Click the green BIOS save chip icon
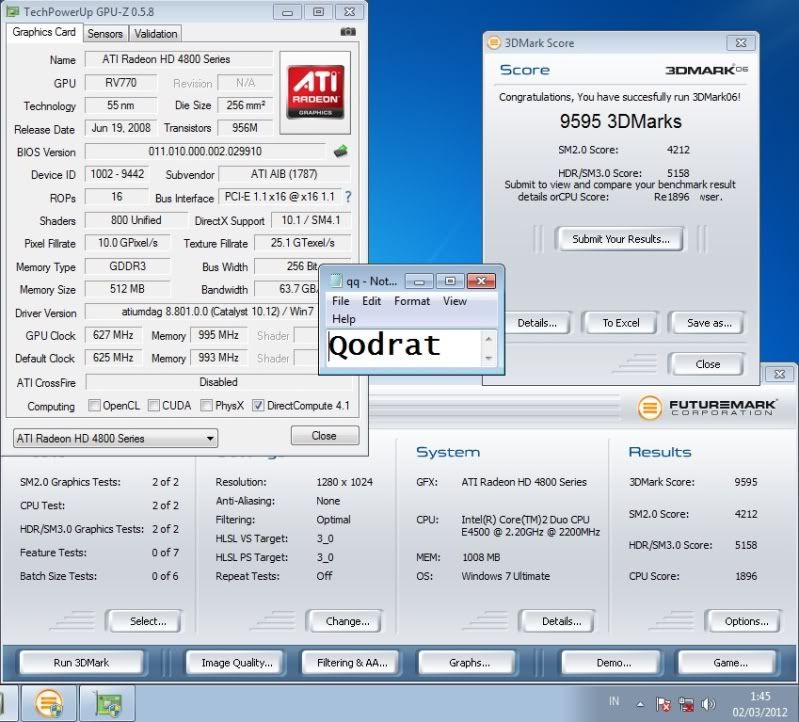Image resolution: width=799 pixels, height=722 pixels. coord(340,151)
